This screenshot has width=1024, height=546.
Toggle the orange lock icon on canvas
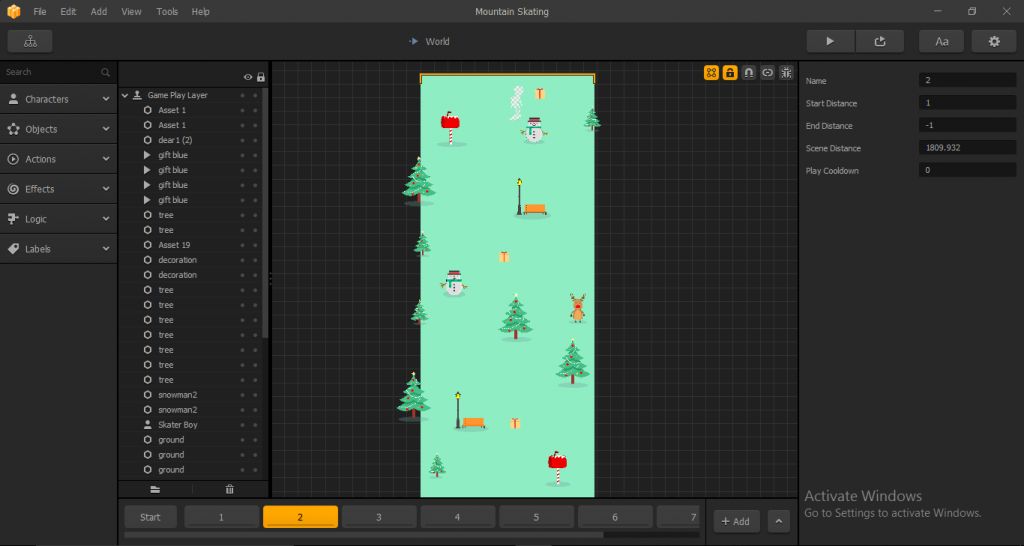click(x=730, y=73)
